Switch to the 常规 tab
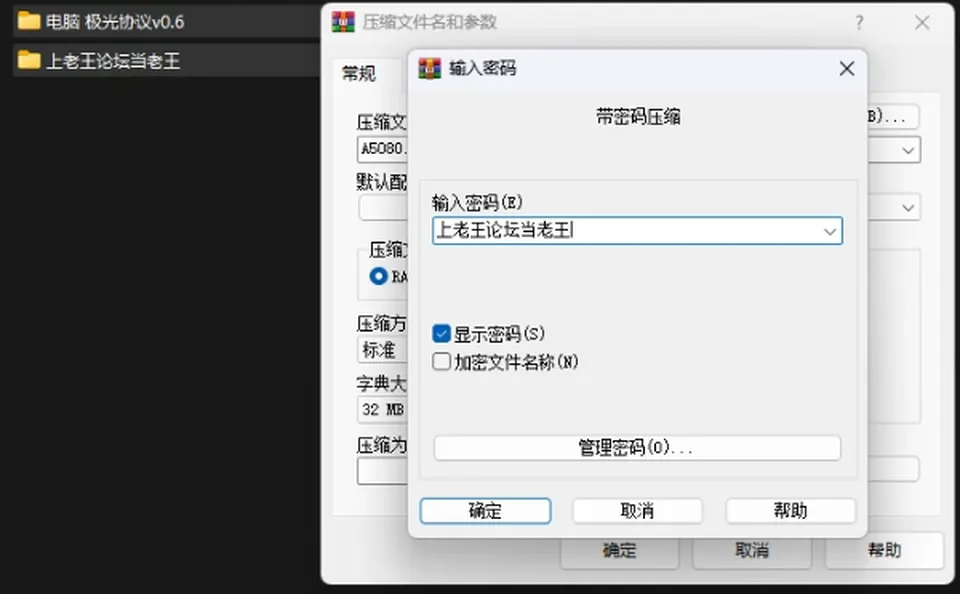The width and height of the screenshot is (960, 594). tap(359, 74)
